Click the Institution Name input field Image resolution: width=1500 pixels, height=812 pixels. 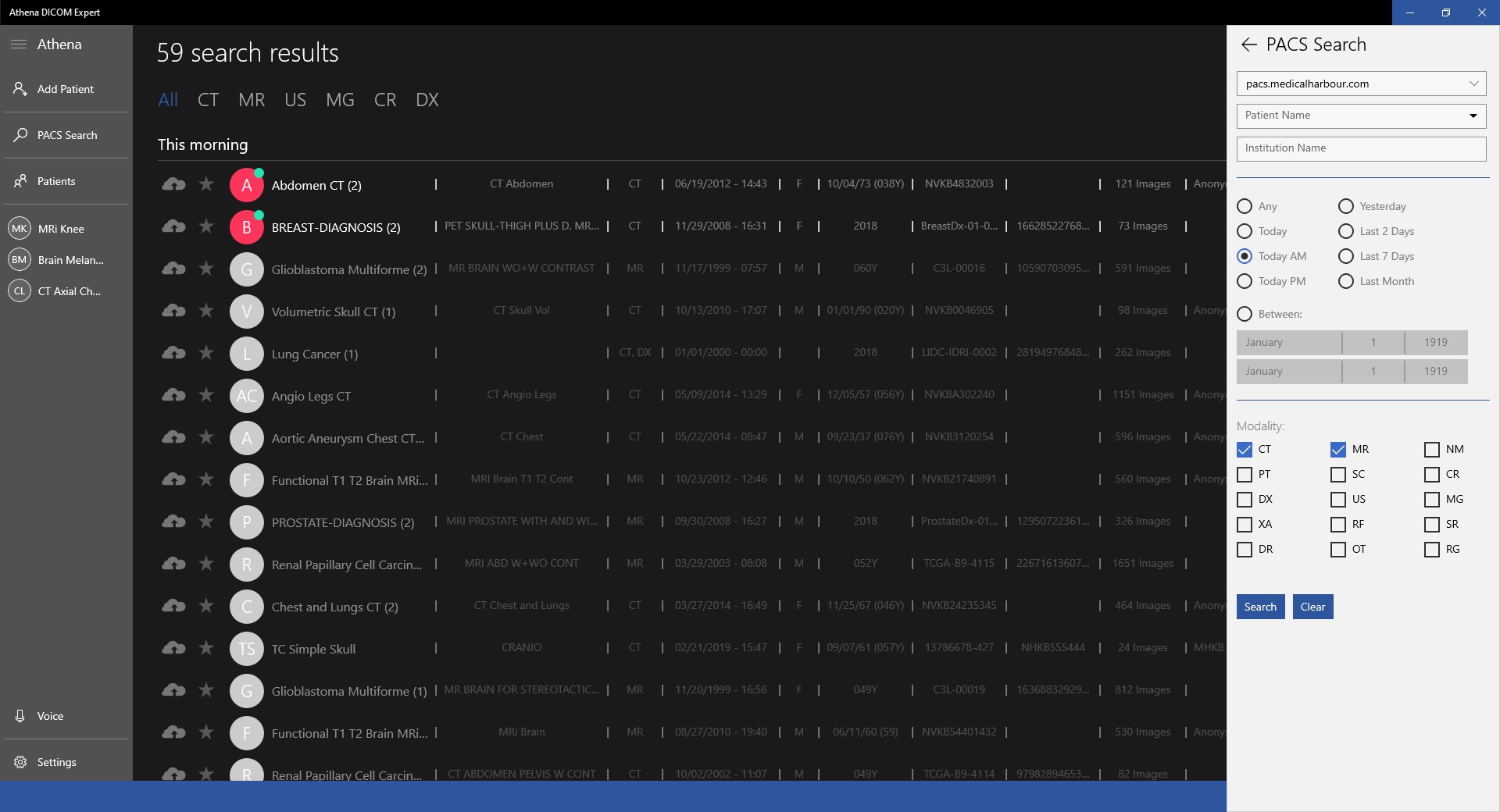coord(1360,148)
